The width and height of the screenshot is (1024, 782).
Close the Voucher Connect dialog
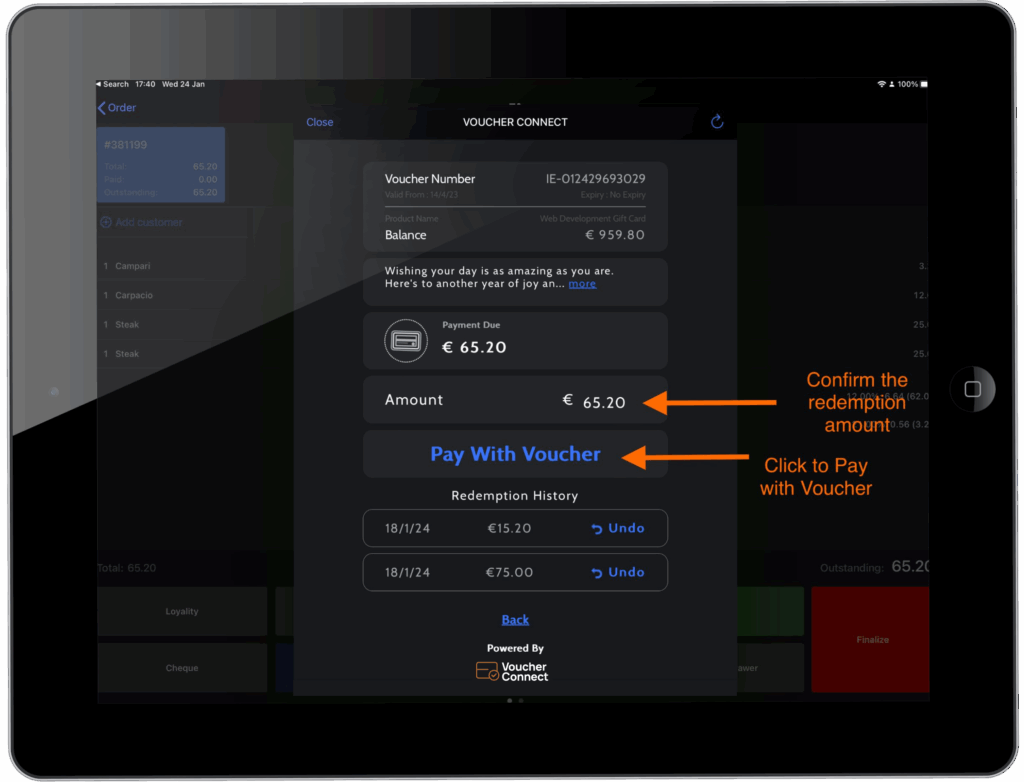pos(320,122)
